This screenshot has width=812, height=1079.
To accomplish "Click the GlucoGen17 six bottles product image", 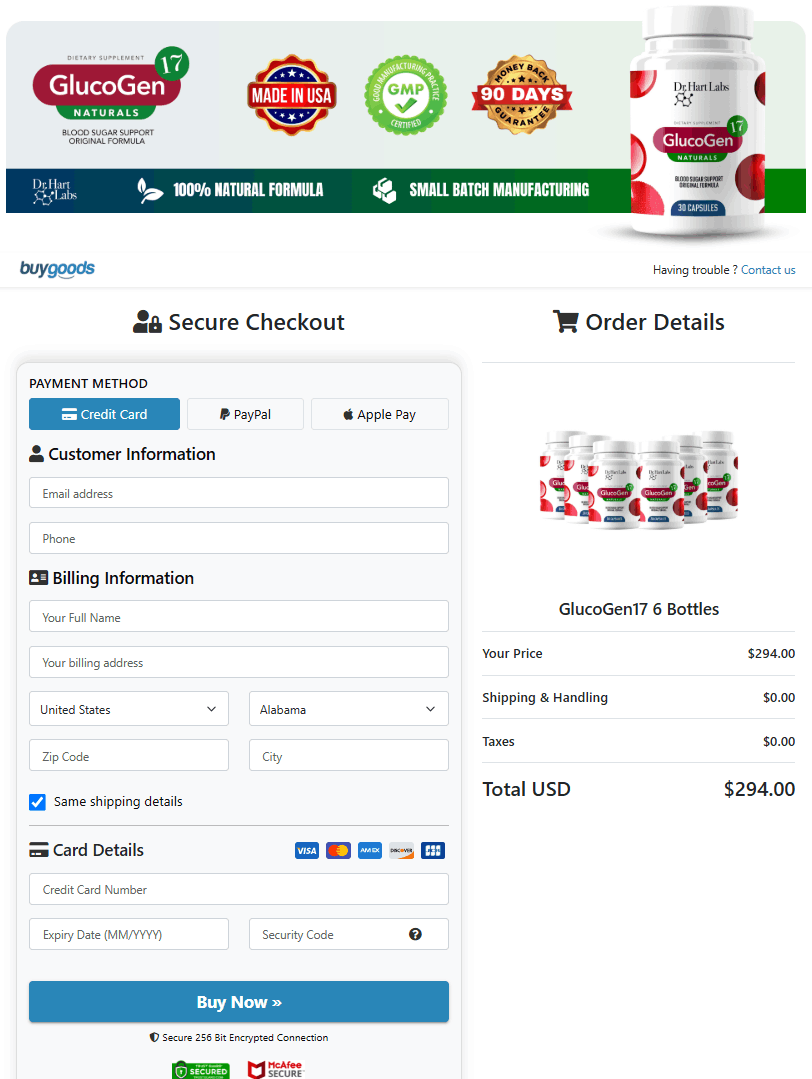I will click(639, 480).
